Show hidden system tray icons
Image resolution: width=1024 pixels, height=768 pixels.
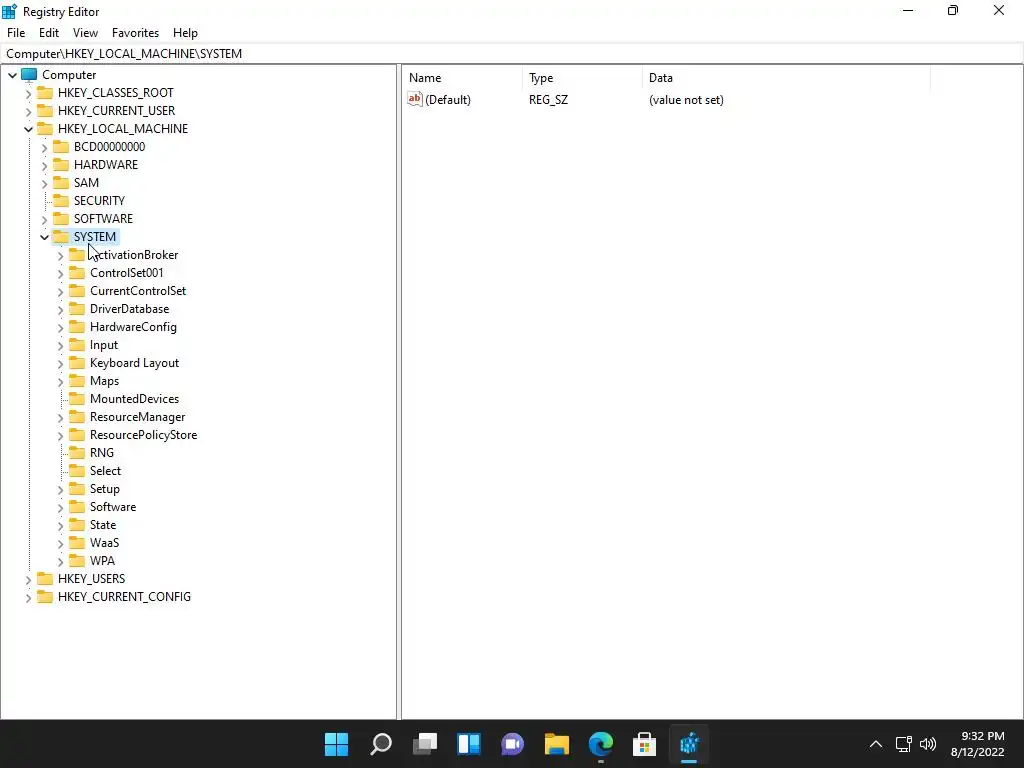coord(876,744)
